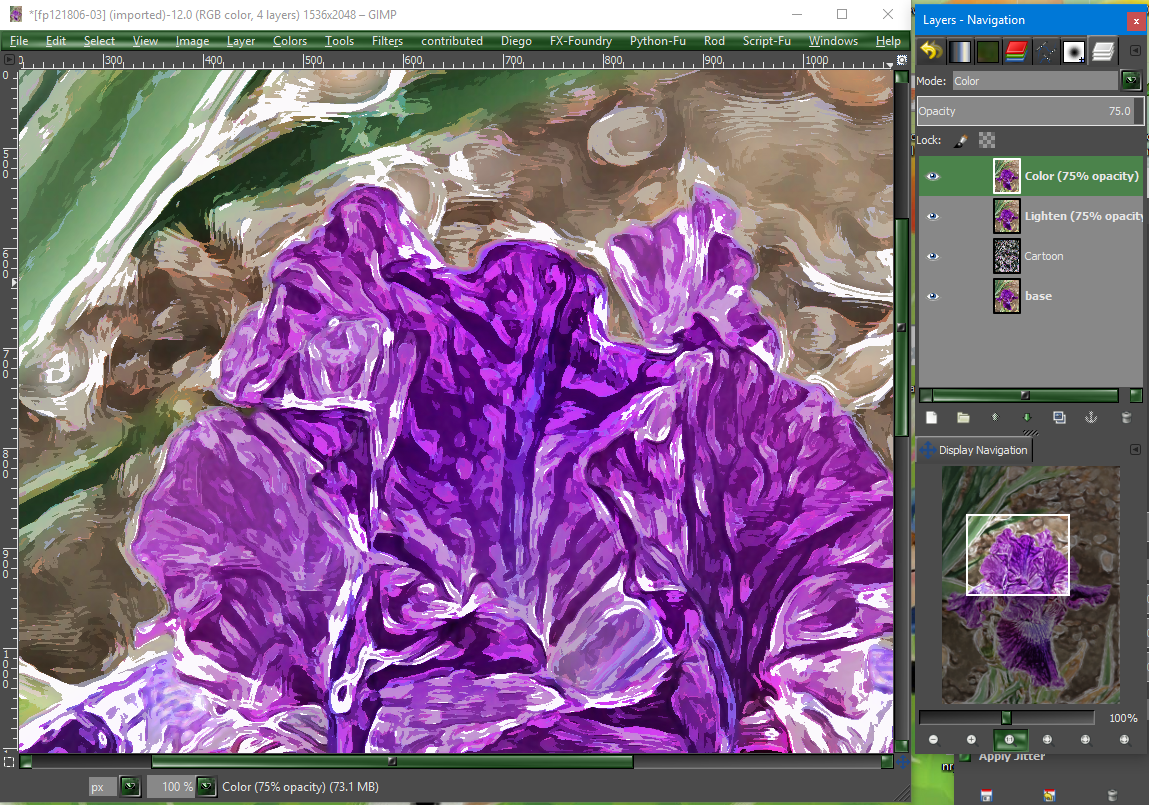1149x805 pixels.
Task: Open the Python-Fu menu
Action: (x=657, y=41)
